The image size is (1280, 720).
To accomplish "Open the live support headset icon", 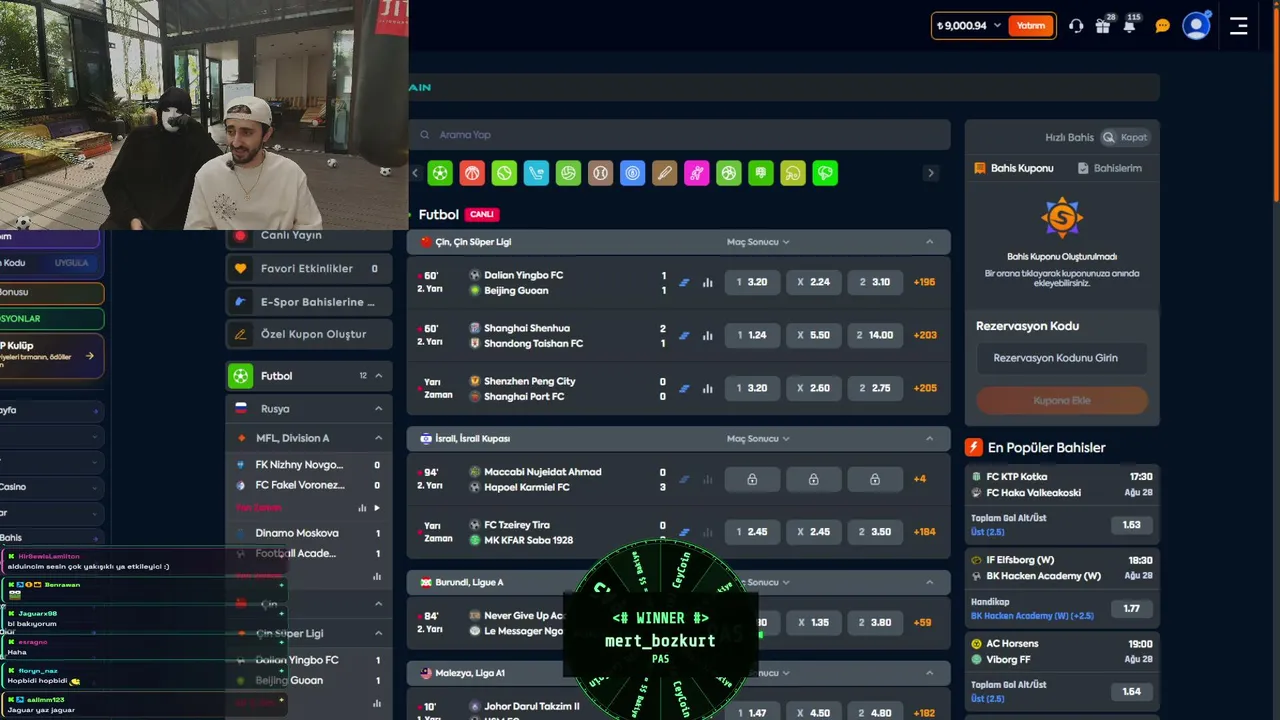I will click(1076, 26).
